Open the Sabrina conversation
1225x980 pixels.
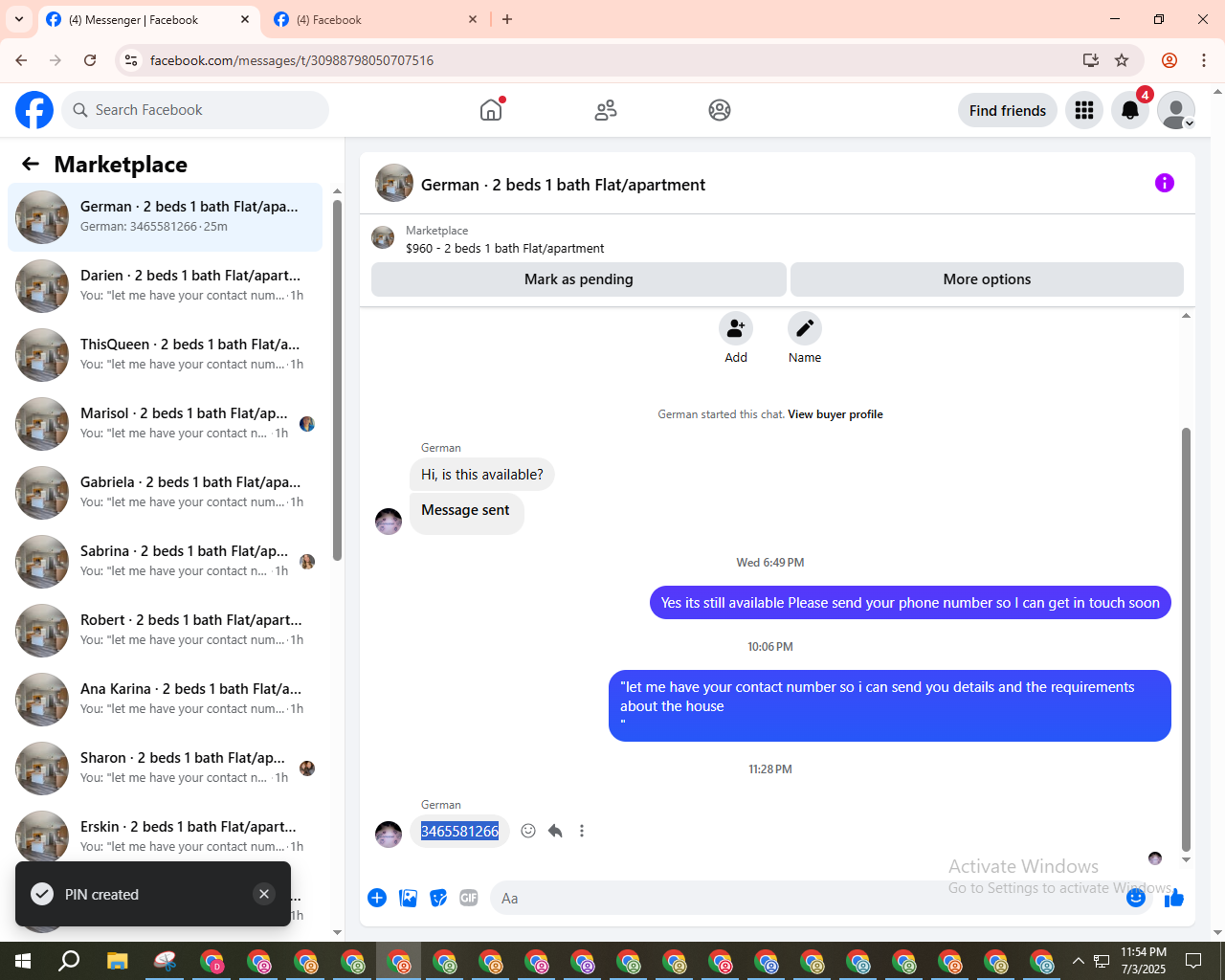(x=165, y=562)
